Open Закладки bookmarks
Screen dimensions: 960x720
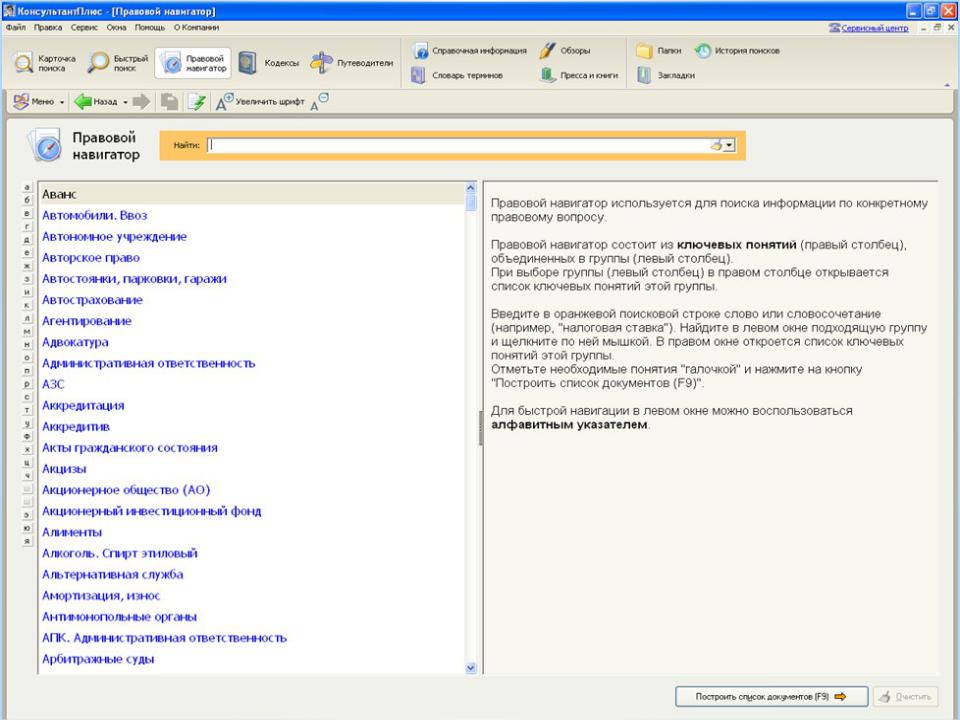tap(666, 75)
